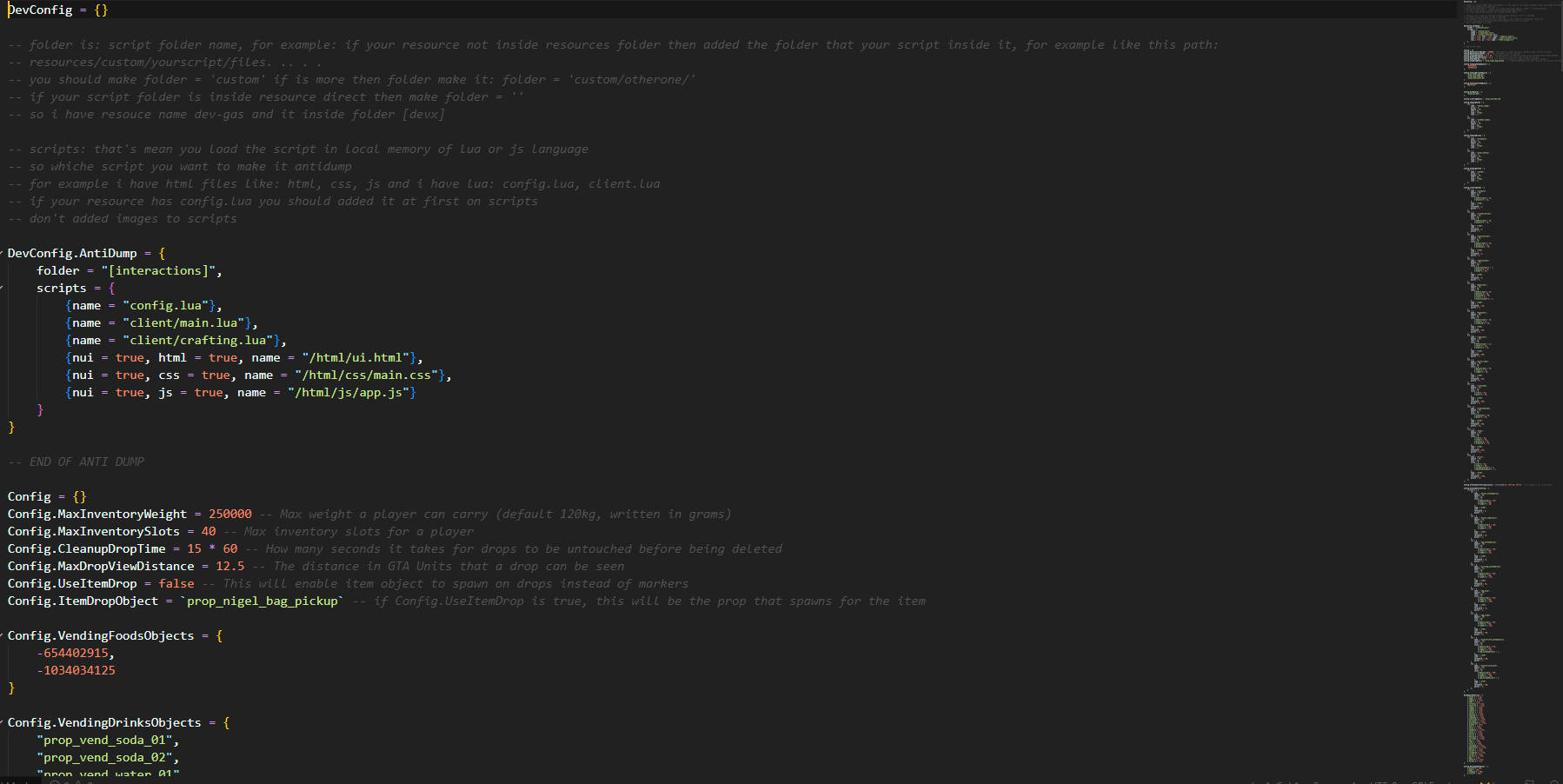Place cursor on the false value of Config.UseItemDrop

click(x=176, y=584)
